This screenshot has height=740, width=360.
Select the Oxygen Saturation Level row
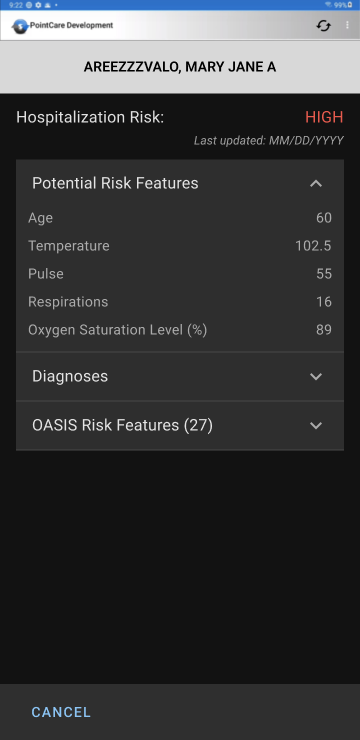[x=180, y=329]
